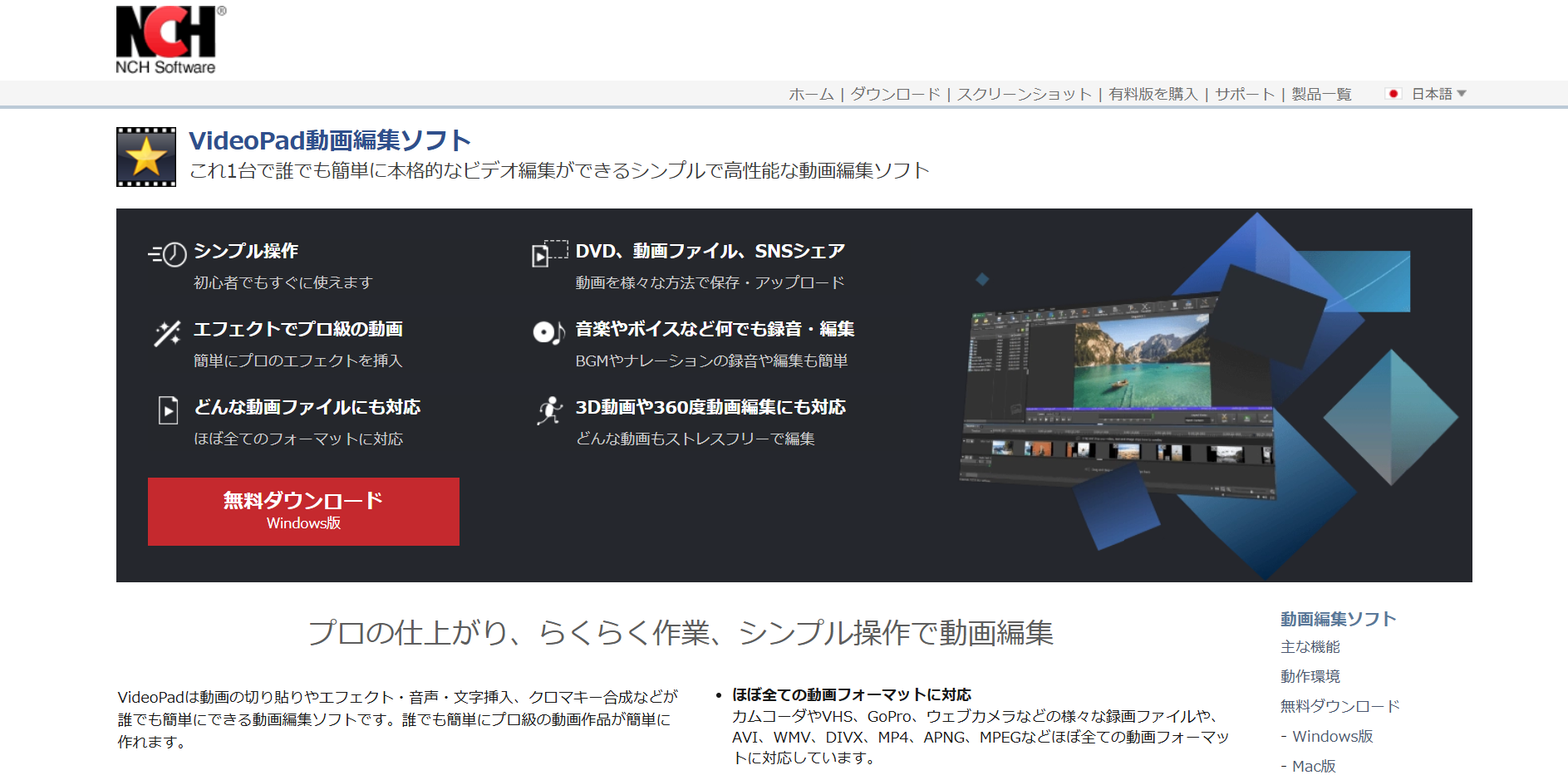
Task: Click the 音楽やボイスなど何でも録音・編集 heading
Action: point(715,329)
